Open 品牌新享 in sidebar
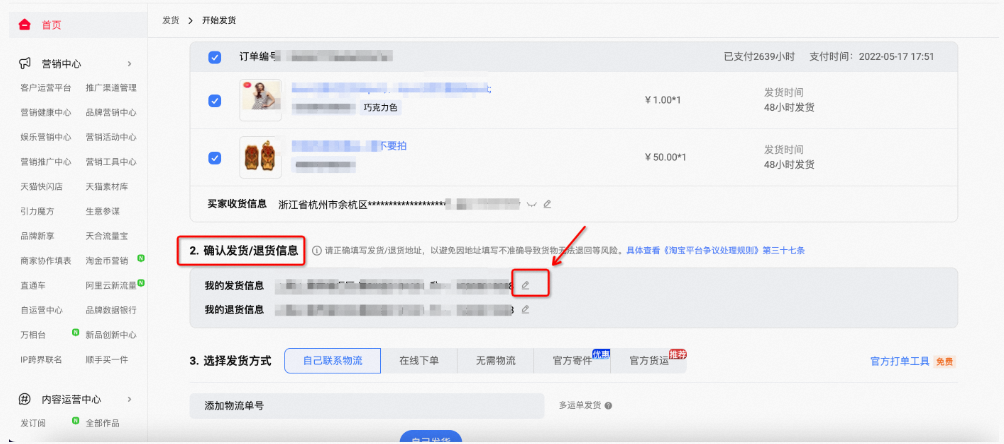 point(37,236)
